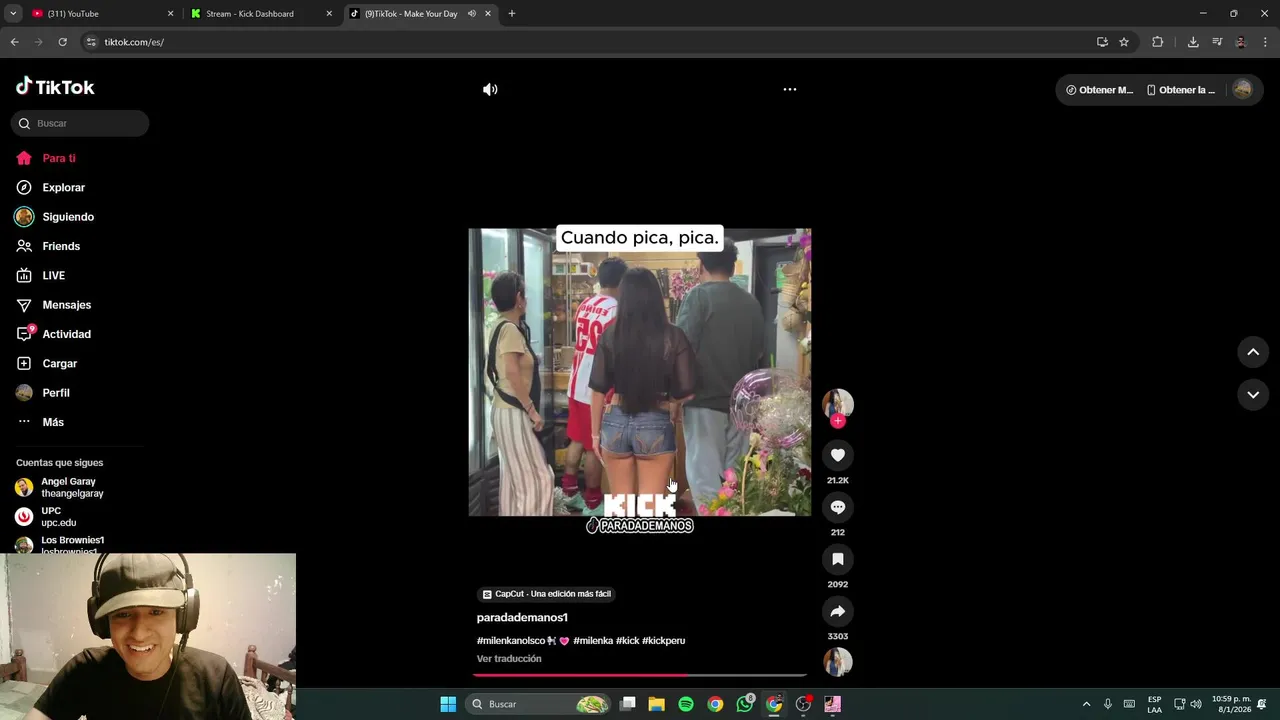The height and width of the screenshot is (720, 1280).
Task: Open OBS Studio from the taskbar
Action: point(803,704)
